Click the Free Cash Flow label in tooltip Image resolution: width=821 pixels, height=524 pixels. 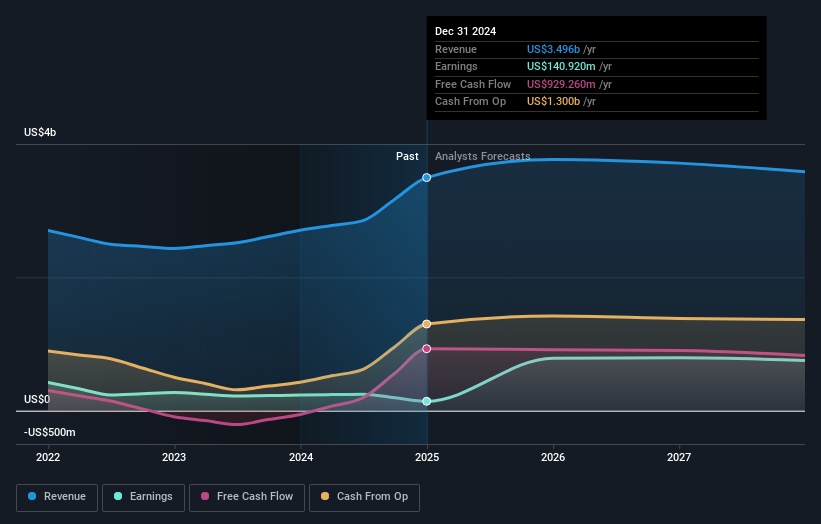tap(473, 84)
